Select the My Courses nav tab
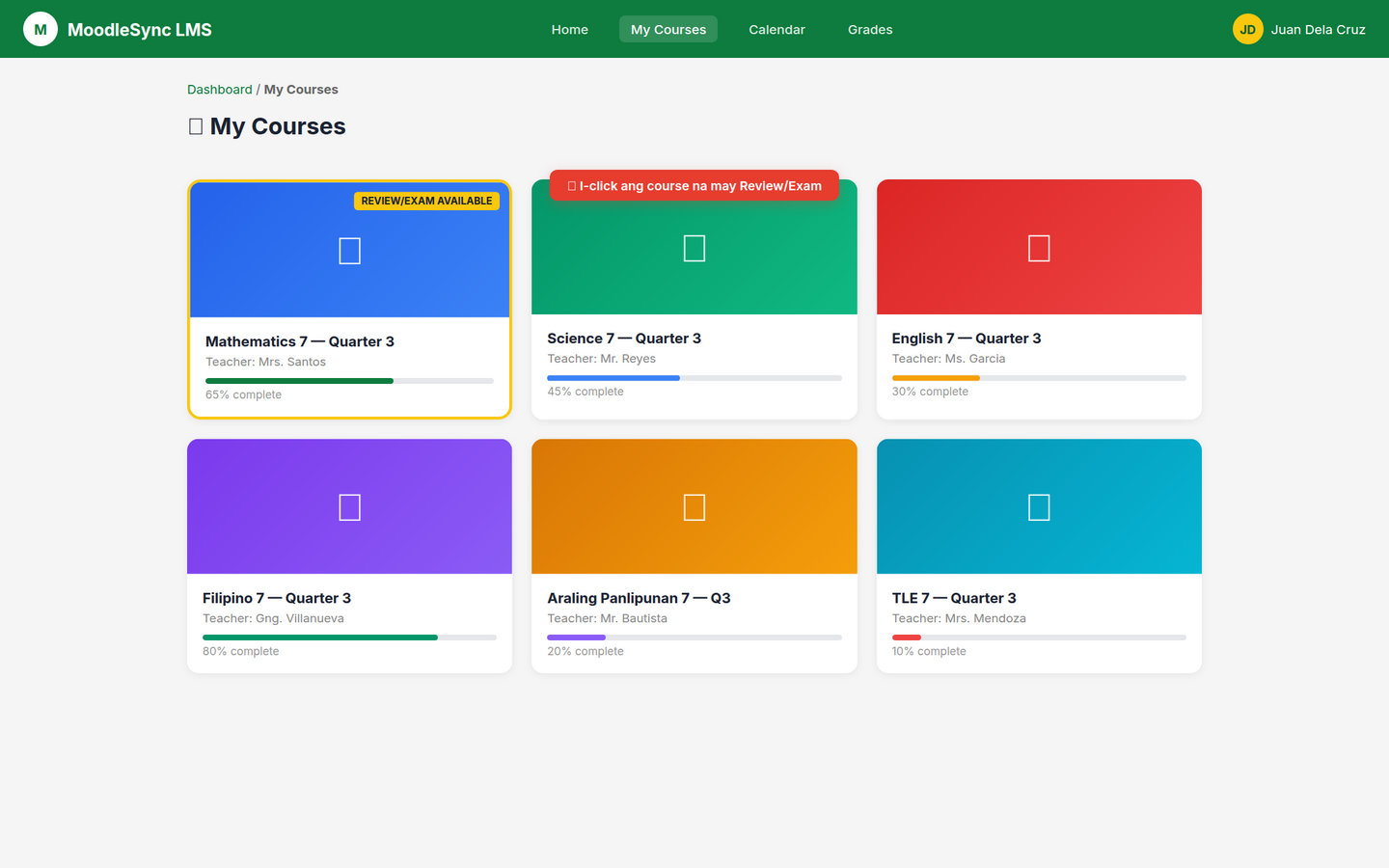This screenshot has width=1389, height=868. [667, 29]
